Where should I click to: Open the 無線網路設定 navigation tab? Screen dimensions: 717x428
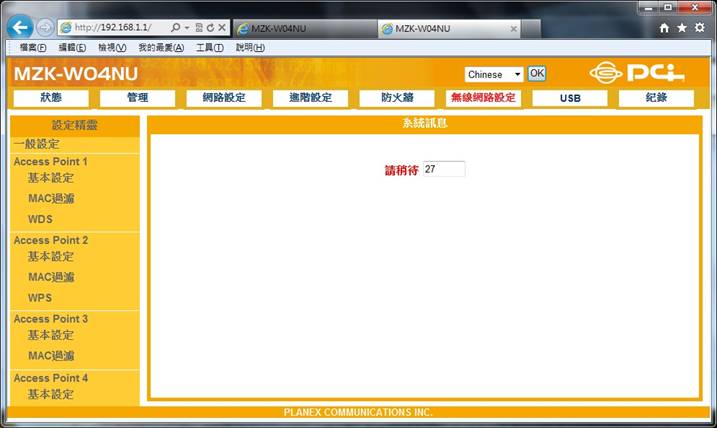click(x=483, y=98)
